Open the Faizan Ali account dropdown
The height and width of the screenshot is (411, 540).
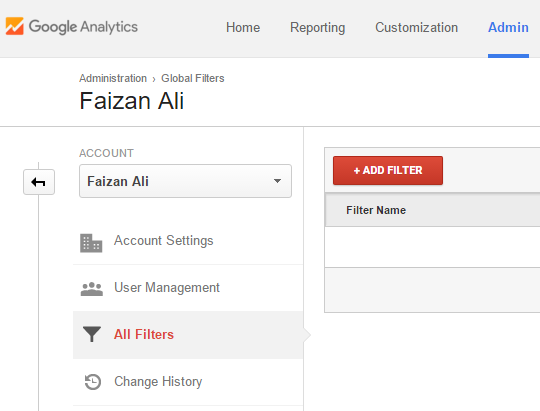[185, 181]
